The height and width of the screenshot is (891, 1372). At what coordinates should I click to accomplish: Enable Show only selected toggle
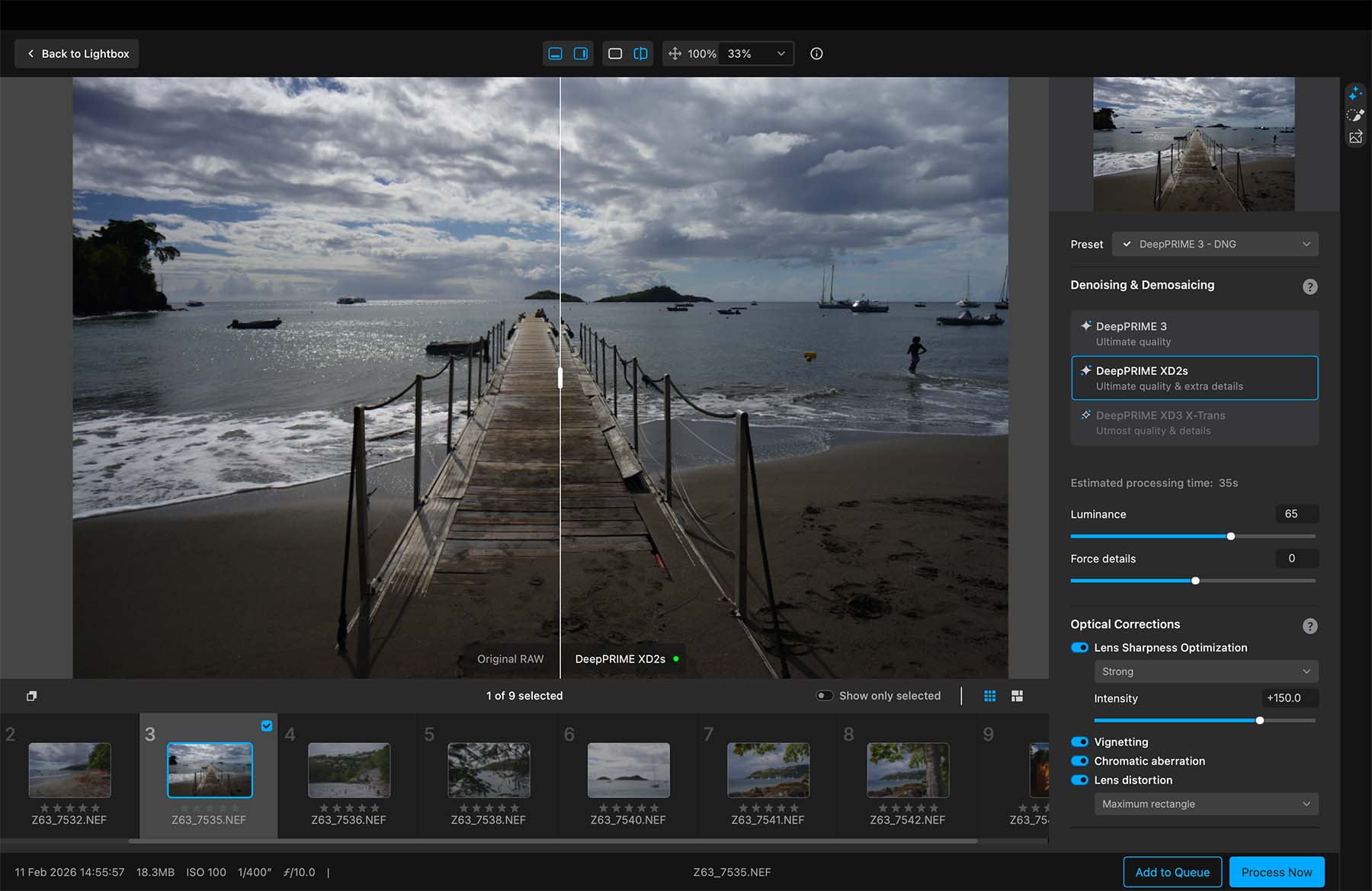(824, 696)
